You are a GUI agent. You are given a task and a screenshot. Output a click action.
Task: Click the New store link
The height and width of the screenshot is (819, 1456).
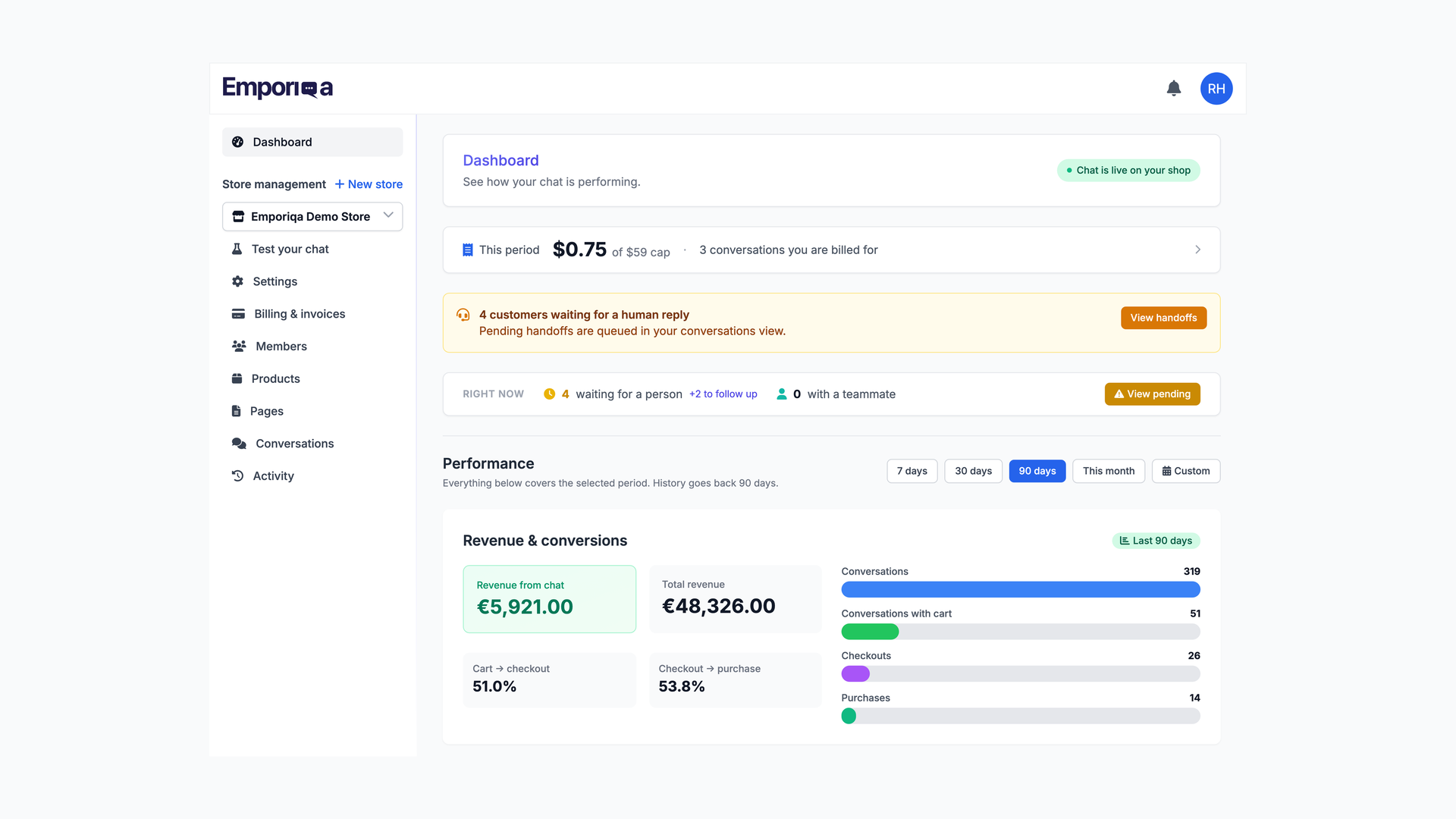(x=369, y=184)
